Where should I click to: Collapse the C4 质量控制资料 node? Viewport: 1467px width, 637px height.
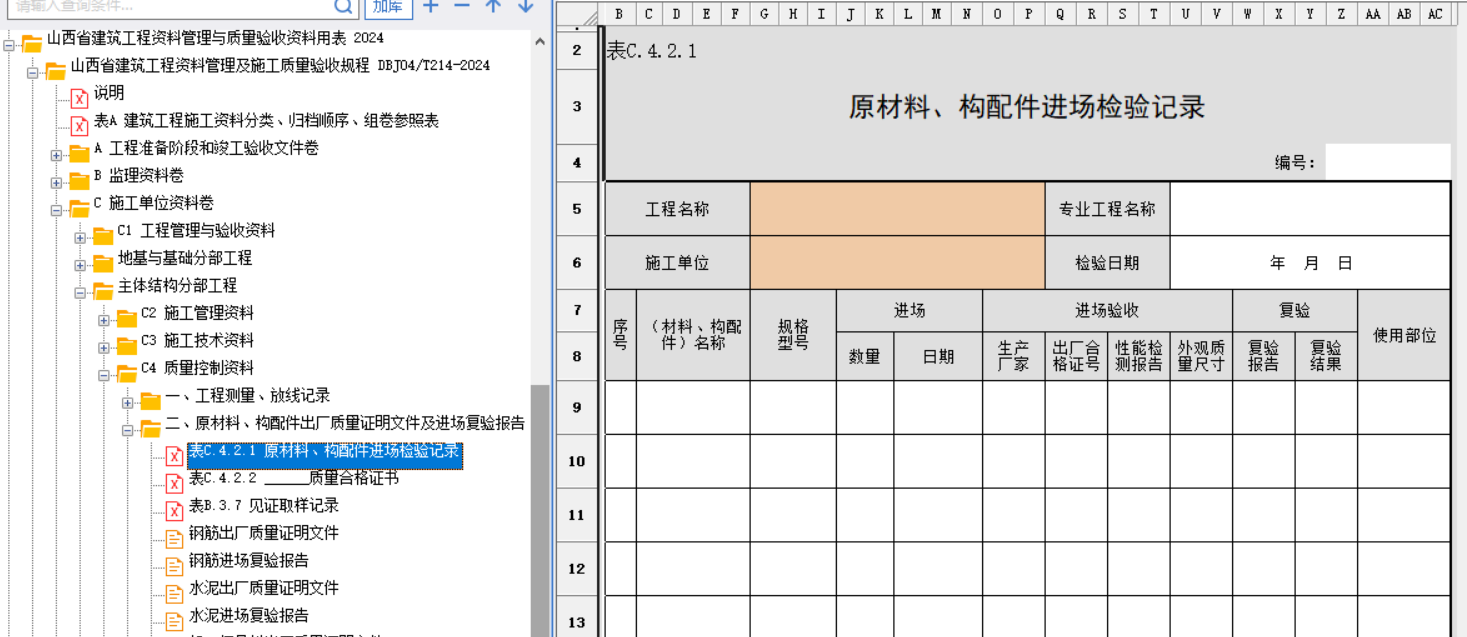104,374
